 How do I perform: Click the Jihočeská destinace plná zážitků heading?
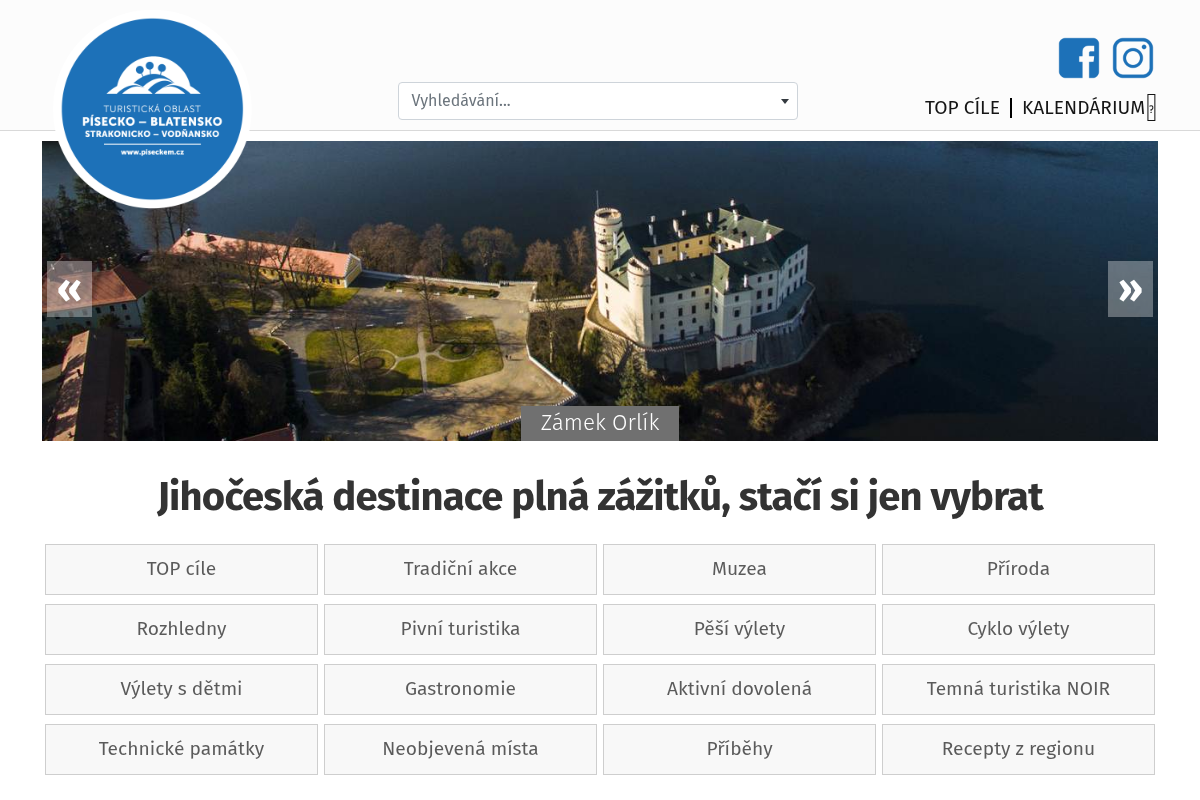click(x=600, y=497)
